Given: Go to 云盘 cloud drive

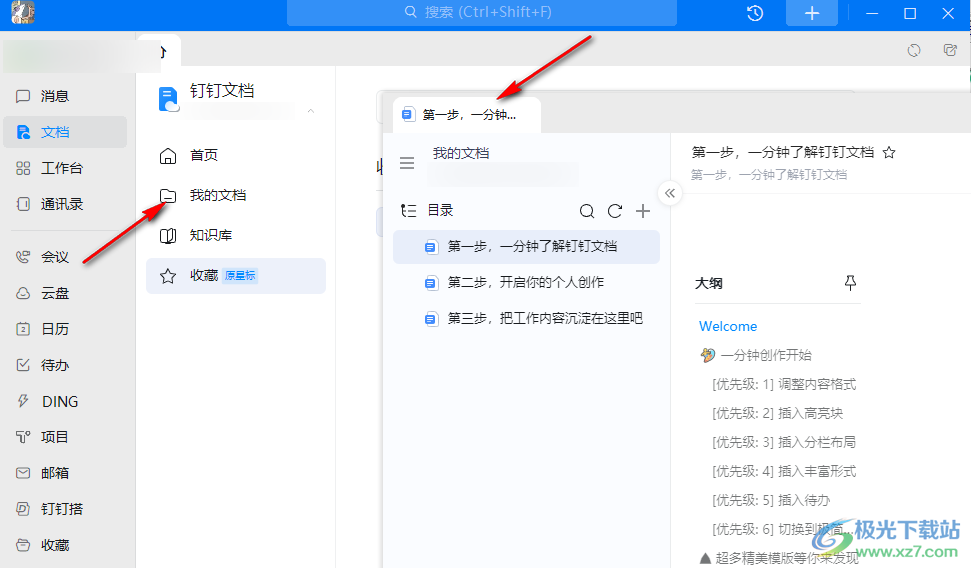Looking at the screenshot, I should coord(55,293).
